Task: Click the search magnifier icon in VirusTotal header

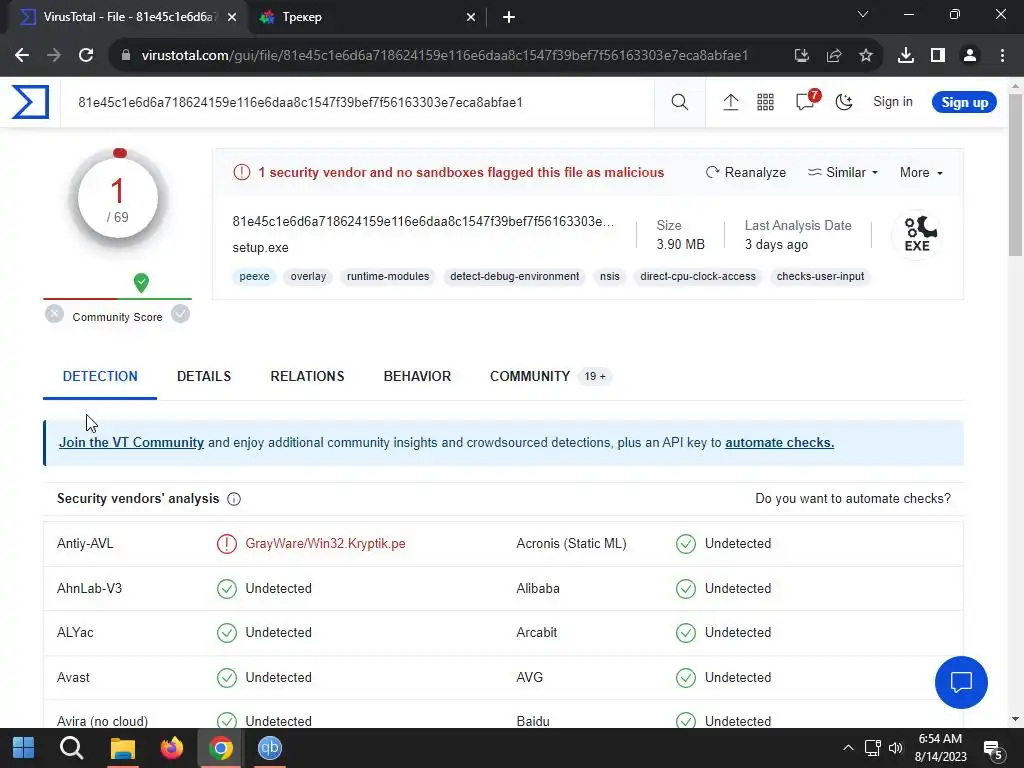Action: pyautogui.click(x=679, y=102)
